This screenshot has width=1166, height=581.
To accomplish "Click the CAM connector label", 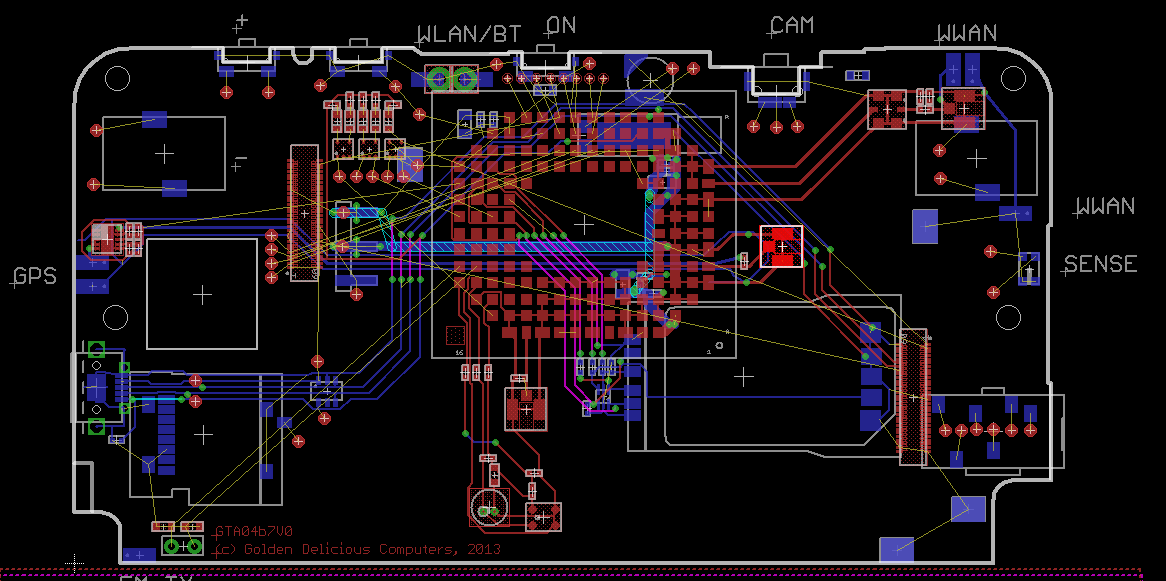I will [791, 25].
